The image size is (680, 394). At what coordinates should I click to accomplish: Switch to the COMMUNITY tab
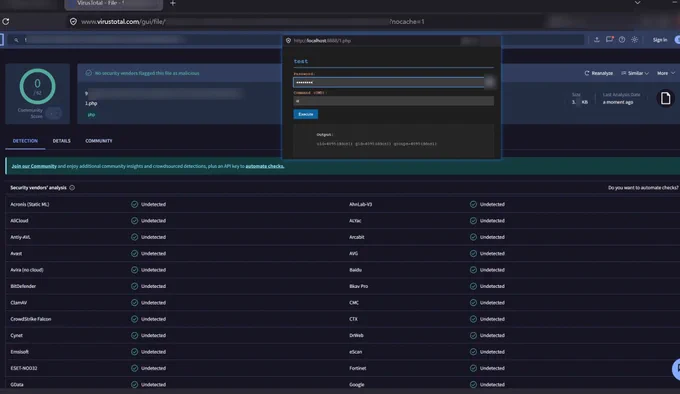point(99,141)
